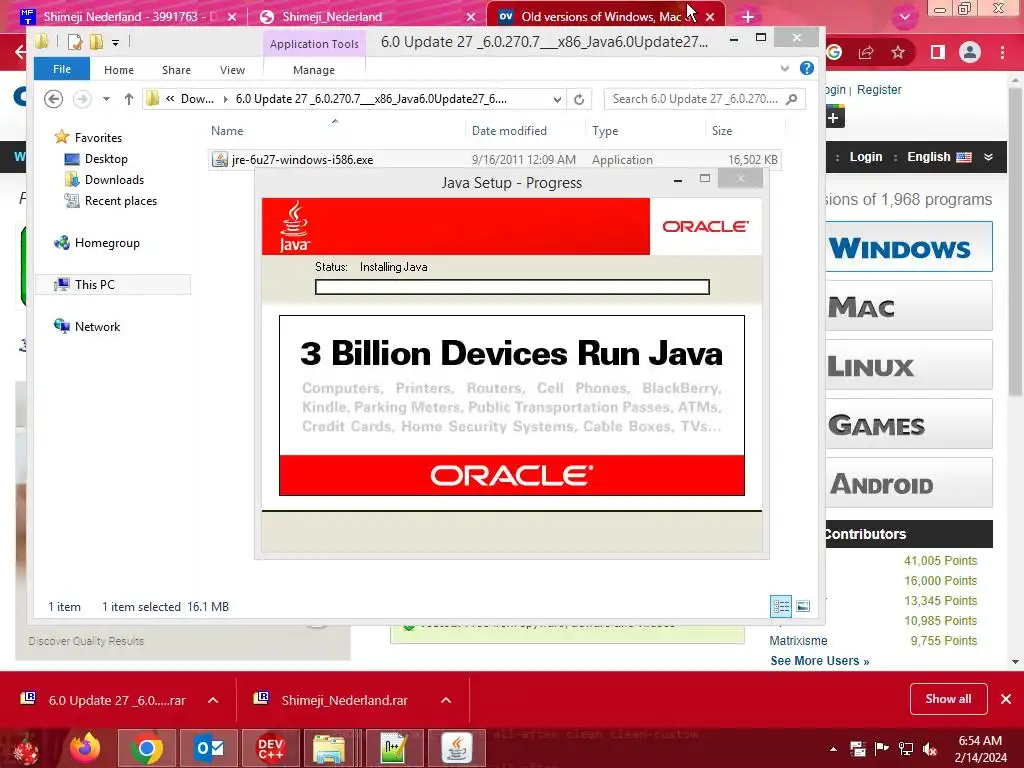This screenshot has width=1024, height=768.
Task: Open English language dropdown on website
Action: [x=951, y=157]
